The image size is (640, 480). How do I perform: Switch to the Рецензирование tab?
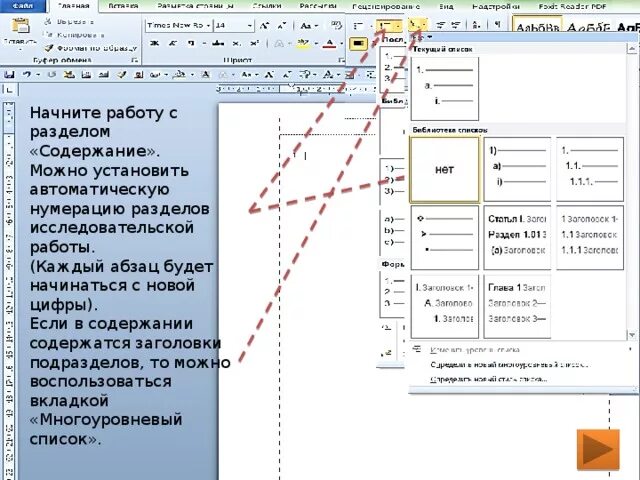coord(386,6)
